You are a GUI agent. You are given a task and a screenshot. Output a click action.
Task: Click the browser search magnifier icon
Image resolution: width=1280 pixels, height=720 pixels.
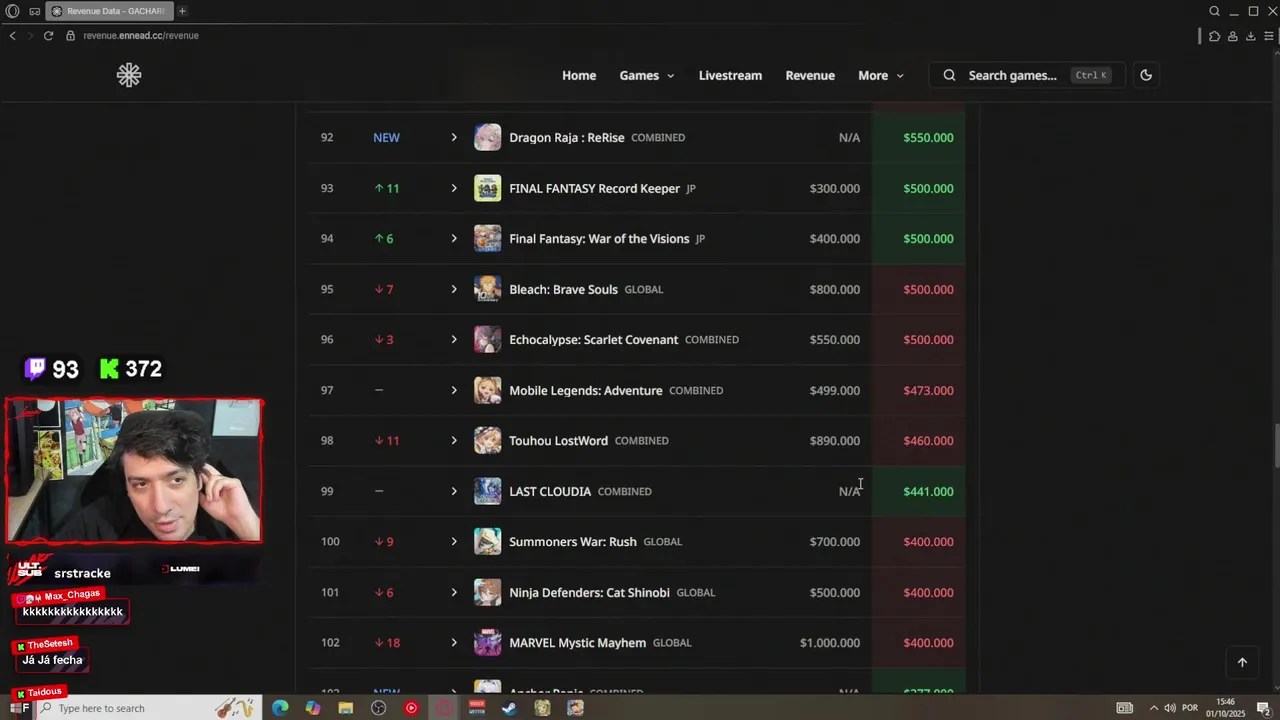1214,11
